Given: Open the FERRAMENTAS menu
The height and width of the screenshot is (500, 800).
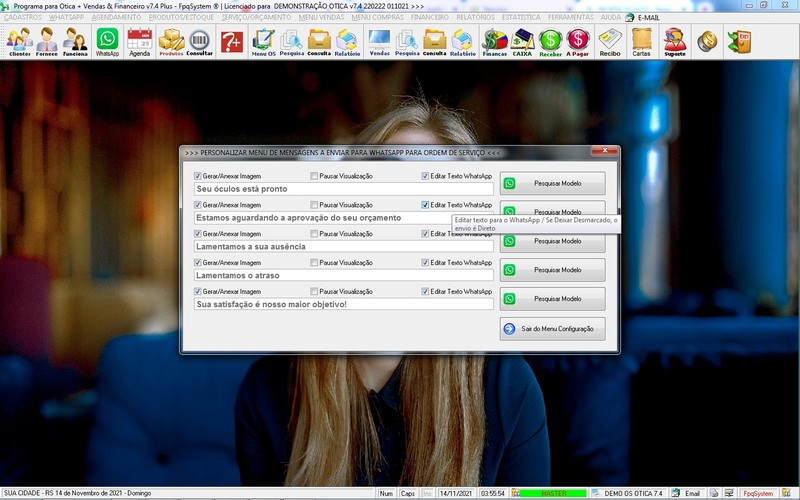Looking at the screenshot, I should pos(570,17).
